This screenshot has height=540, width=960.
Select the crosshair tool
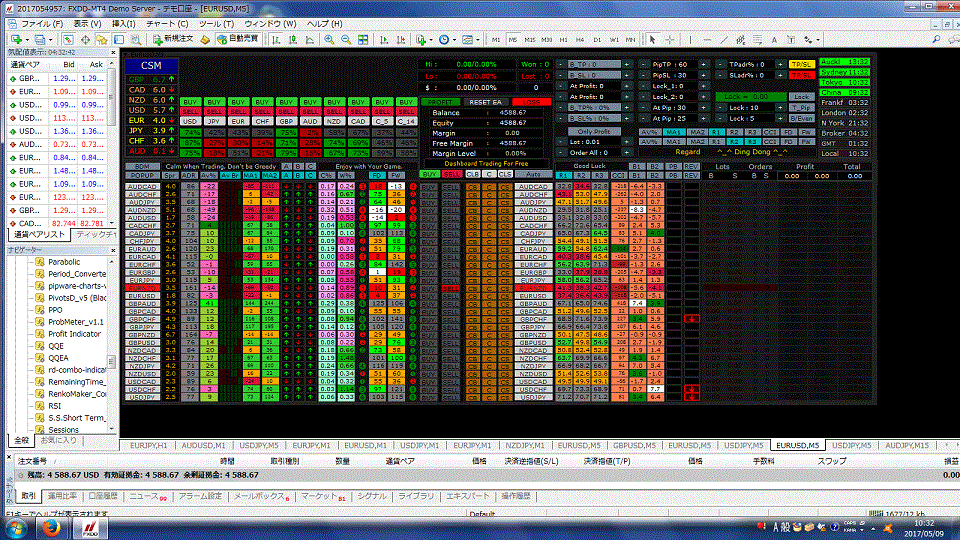(670, 40)
